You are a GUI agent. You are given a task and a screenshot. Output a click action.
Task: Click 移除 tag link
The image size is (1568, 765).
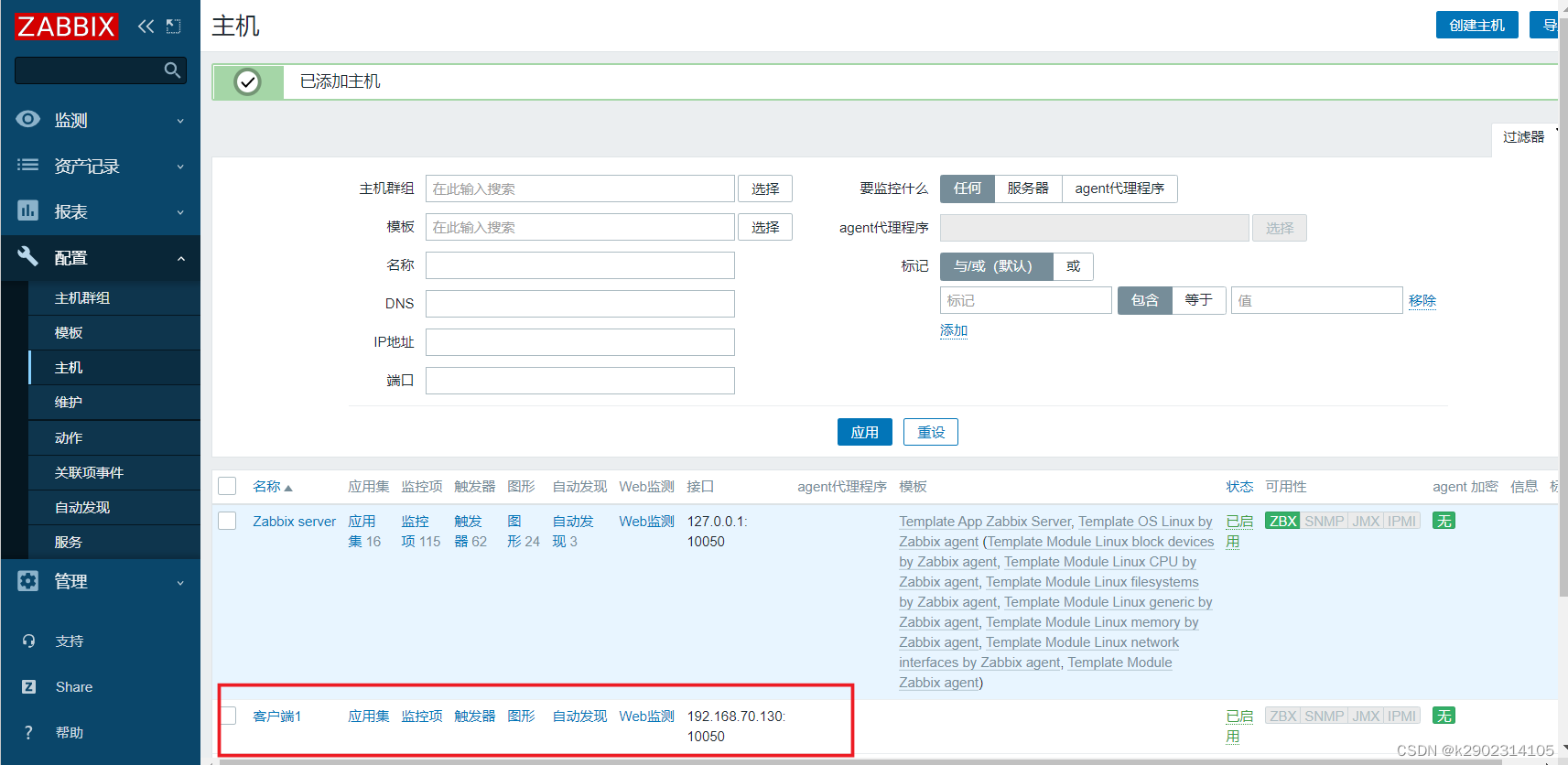coord(1422,300)
